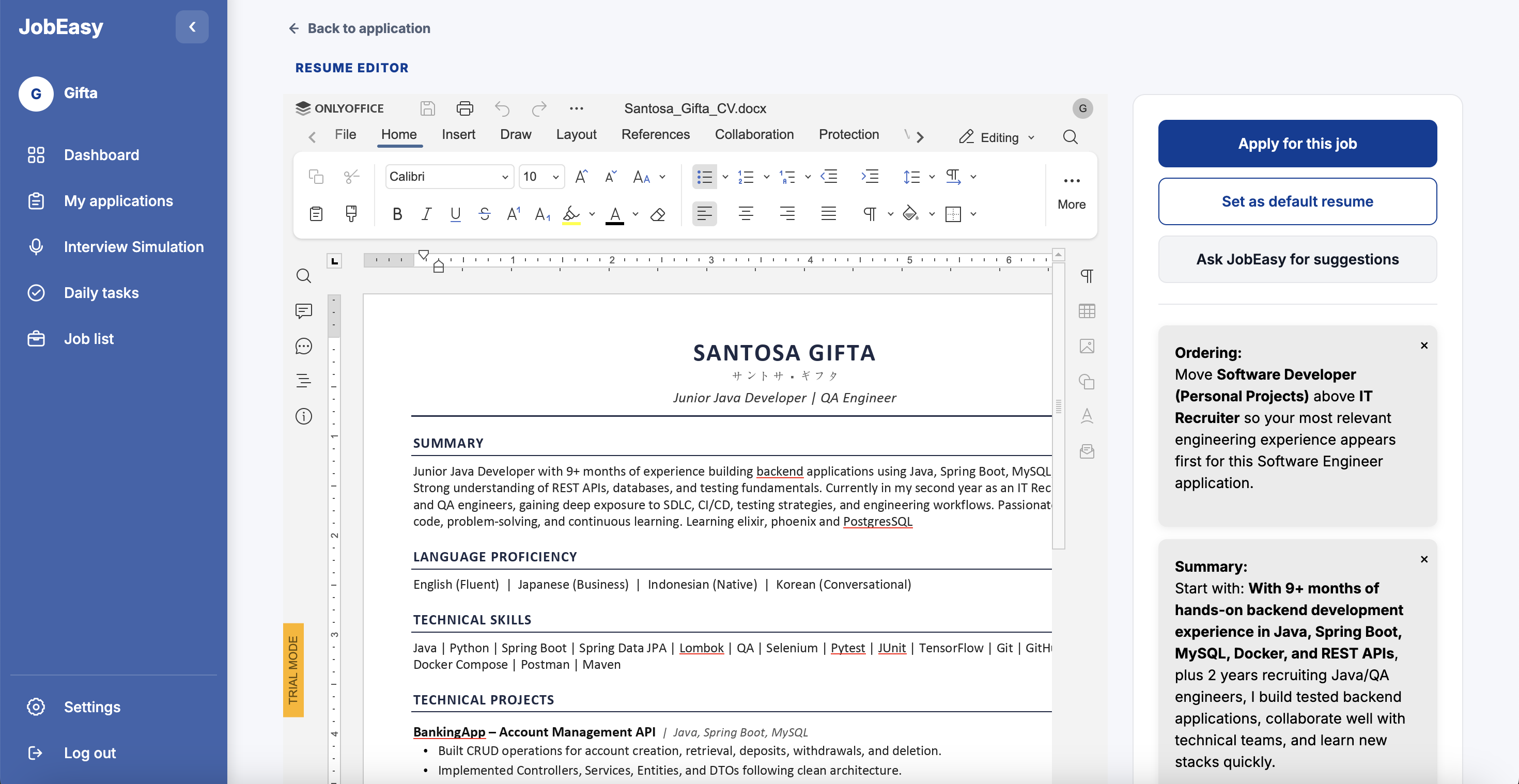Toggle strikethrough text formatting
This screenshot has height=784, width=1519.
[484, 214]
